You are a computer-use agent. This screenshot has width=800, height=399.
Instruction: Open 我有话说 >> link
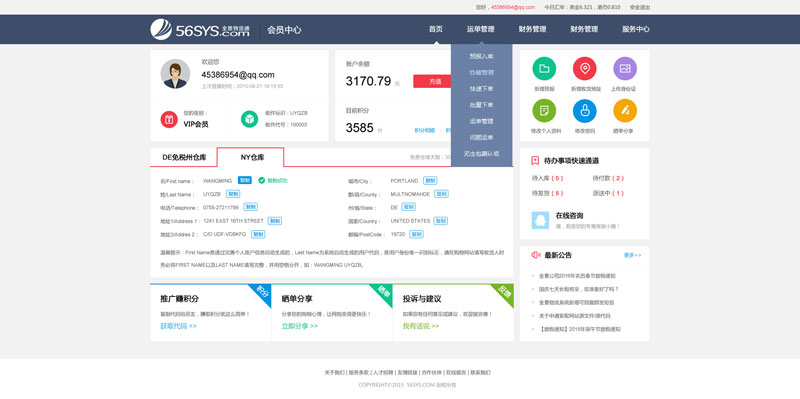coord(420,326)
